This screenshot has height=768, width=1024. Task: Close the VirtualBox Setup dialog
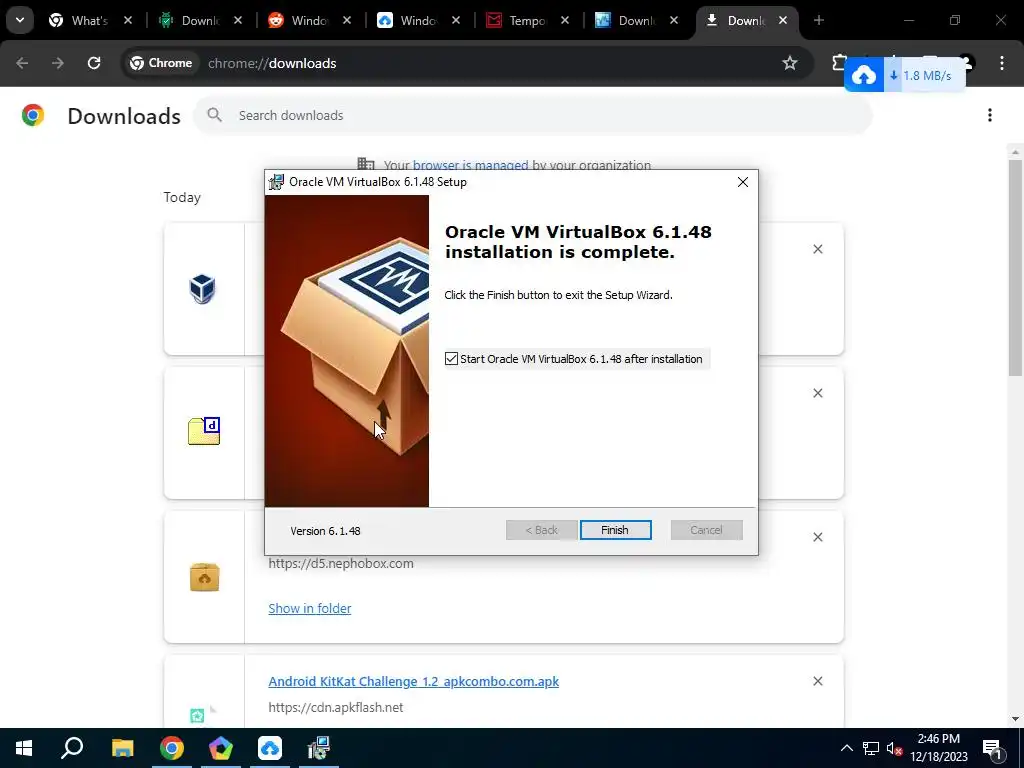click(743, 182)
